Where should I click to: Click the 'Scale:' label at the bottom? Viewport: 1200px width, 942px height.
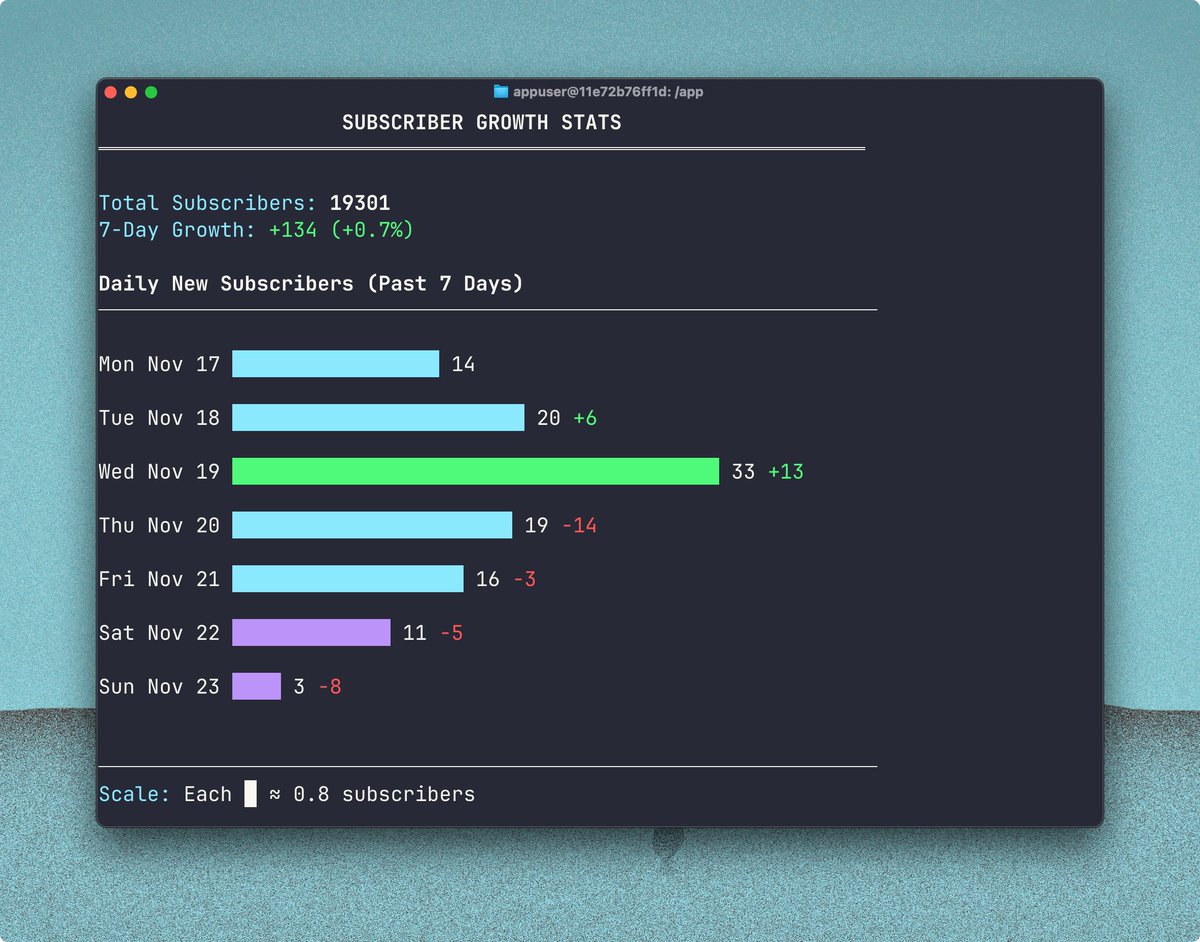click(x=135, y=795)
